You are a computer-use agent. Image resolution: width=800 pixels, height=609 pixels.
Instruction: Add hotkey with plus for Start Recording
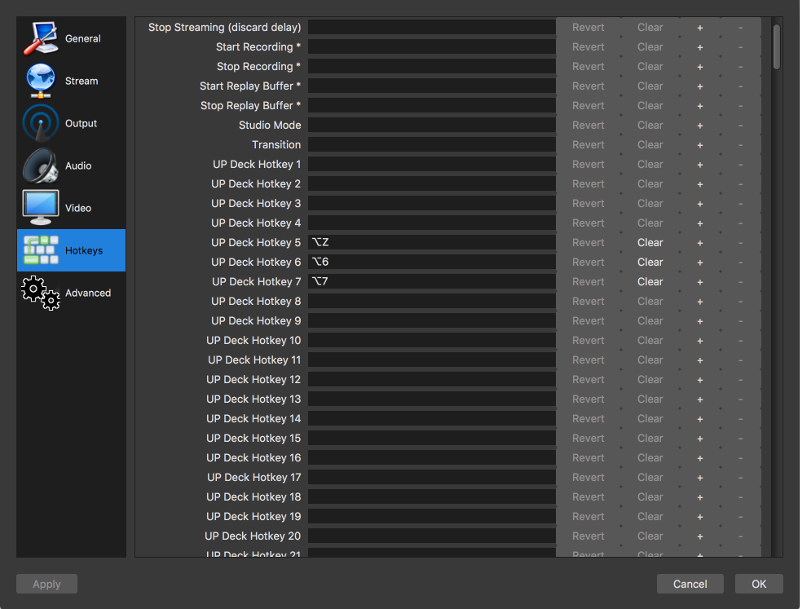700,47
